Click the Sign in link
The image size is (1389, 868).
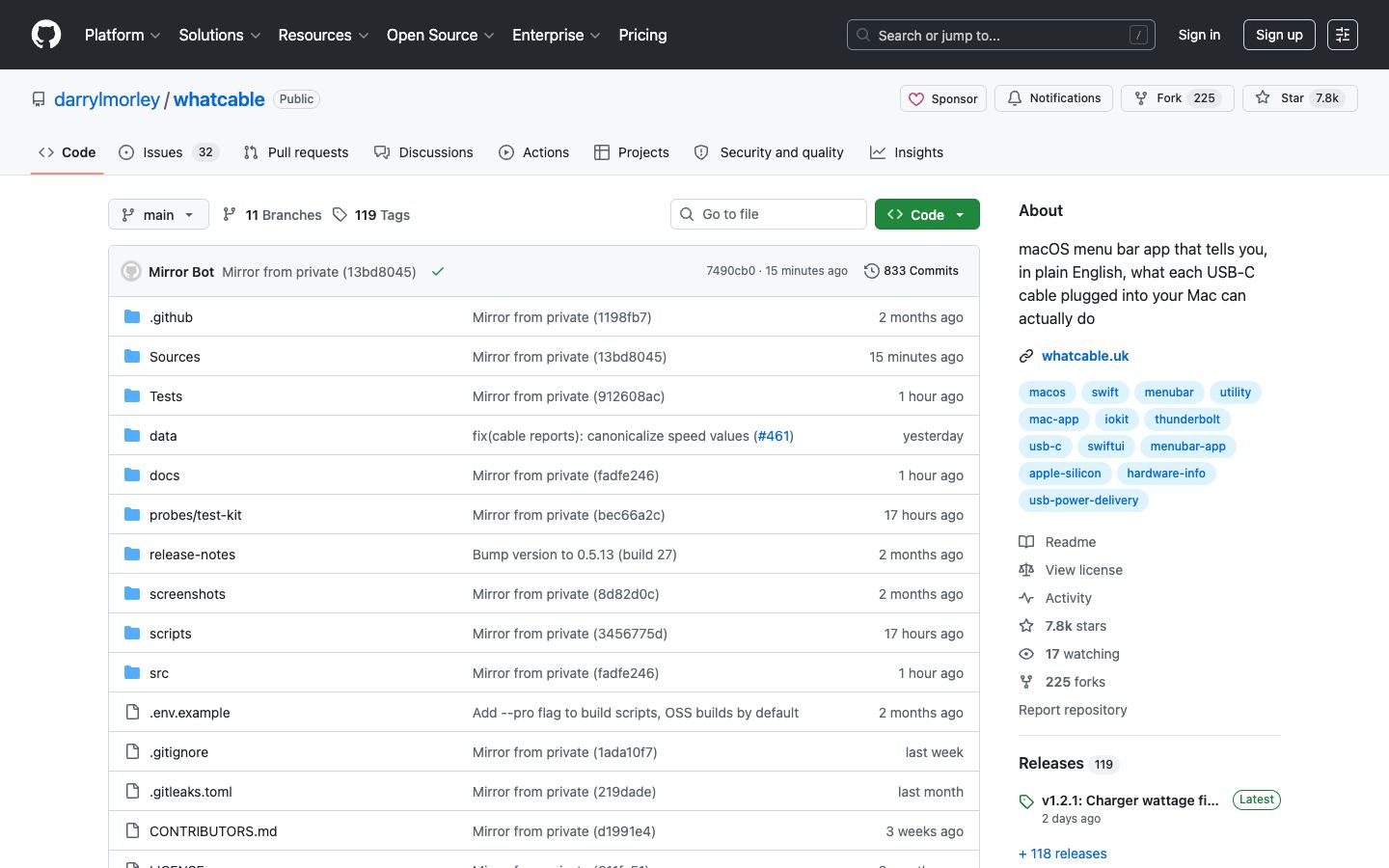point(1199,35)
